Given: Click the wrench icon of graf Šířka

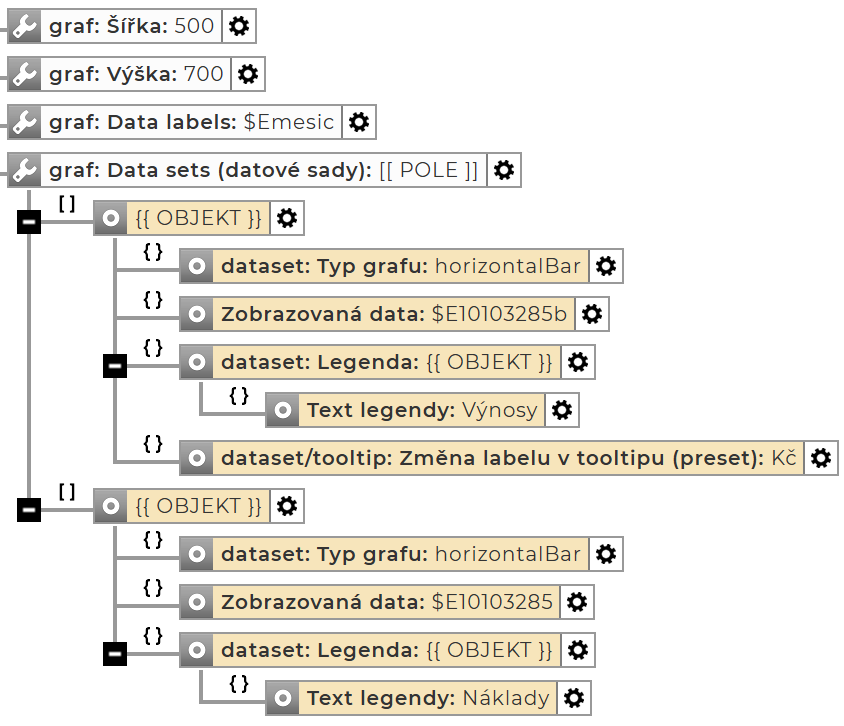Looking at the screenshot, I should [24, 27].
